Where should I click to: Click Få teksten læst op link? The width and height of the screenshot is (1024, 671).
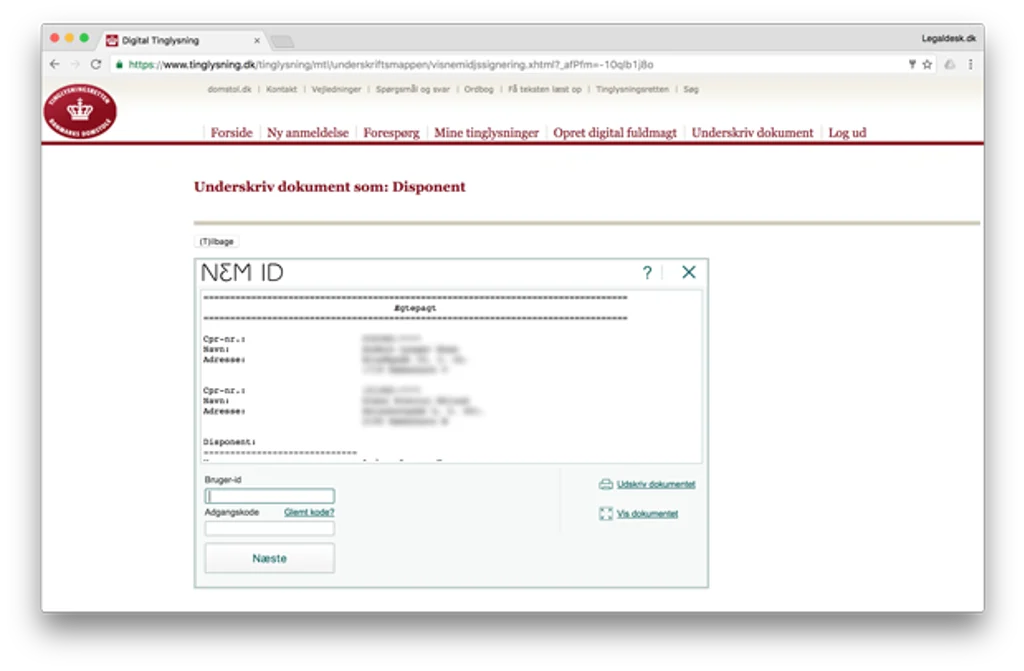pos(545,90)
